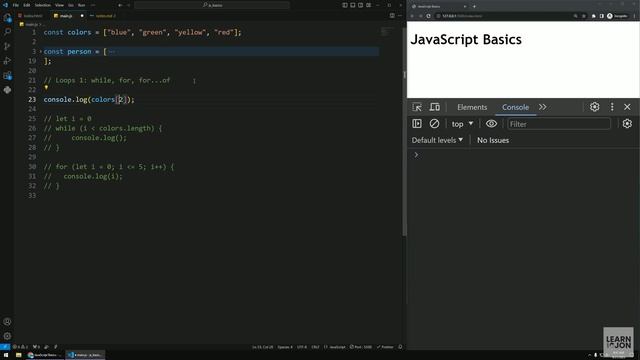Reload the page in Chrome
The image size is (640, 360).
[x=428, y=16]
